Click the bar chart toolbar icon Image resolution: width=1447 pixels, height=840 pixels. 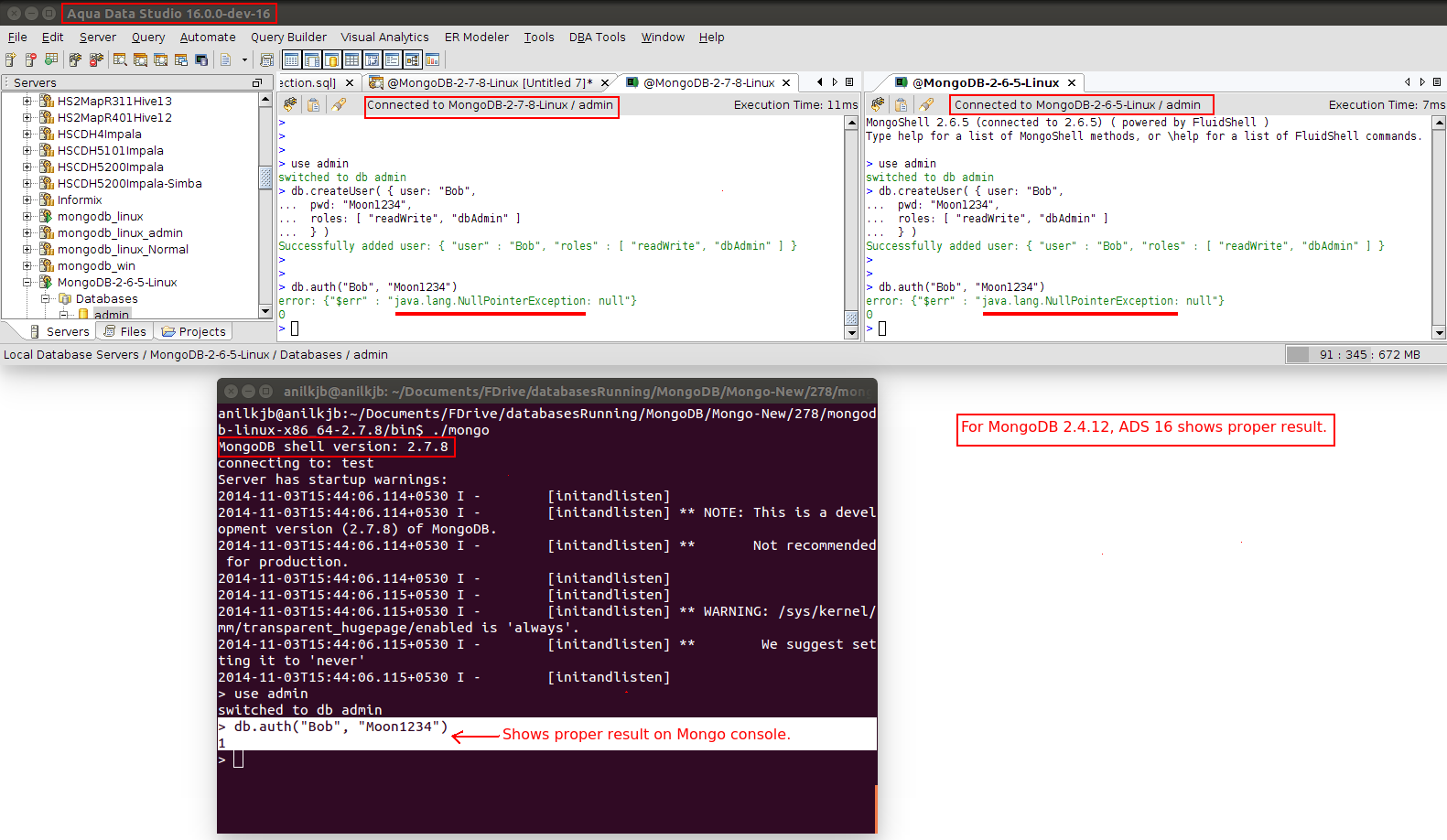click(x=432, y=59)
